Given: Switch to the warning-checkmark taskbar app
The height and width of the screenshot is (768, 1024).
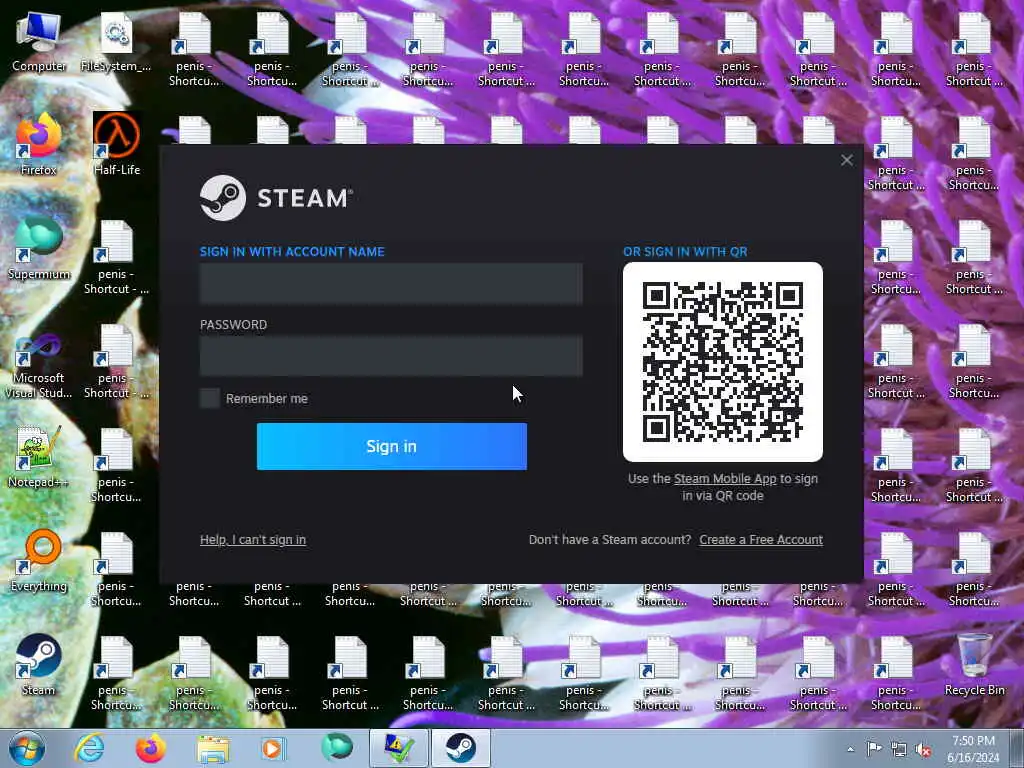Looking at the screenshot, I should 398,748.
